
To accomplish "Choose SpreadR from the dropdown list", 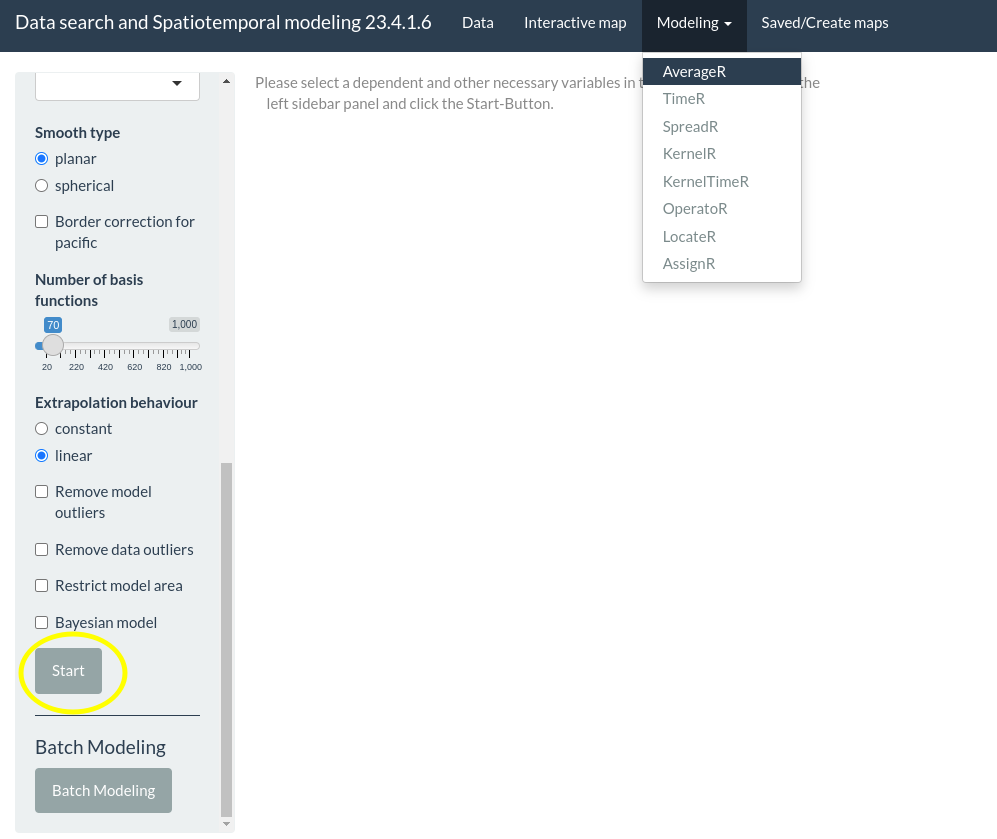I will [x=690, y=126].
